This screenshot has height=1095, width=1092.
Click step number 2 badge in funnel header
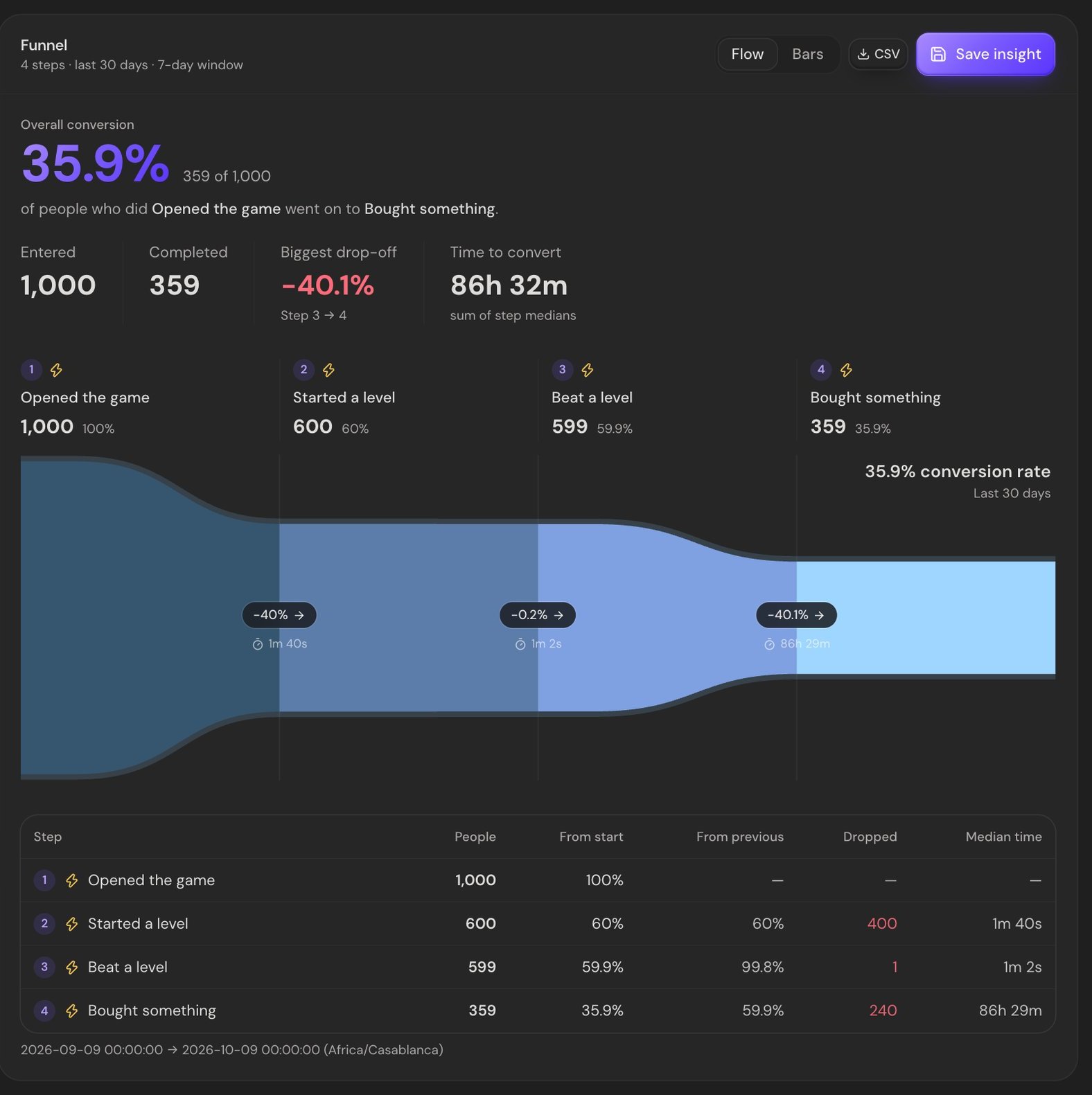pyautogui.click(x=303, y=370)
